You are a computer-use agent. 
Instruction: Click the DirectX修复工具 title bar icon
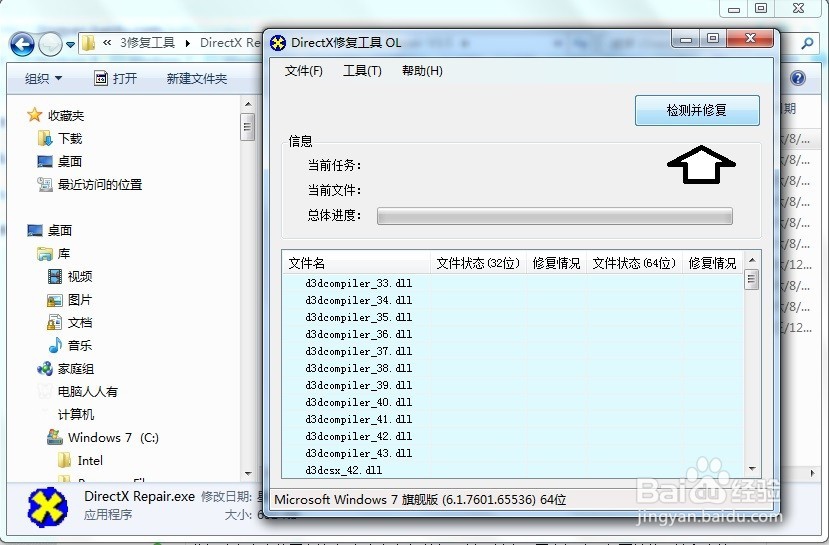point(278,43)
